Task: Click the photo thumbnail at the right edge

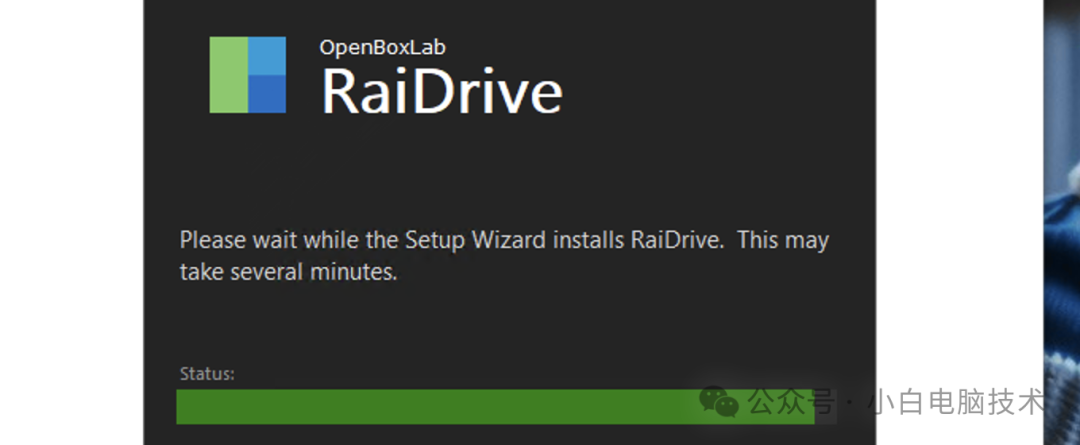Action: pyautogui.click(x=1061, y=222)
